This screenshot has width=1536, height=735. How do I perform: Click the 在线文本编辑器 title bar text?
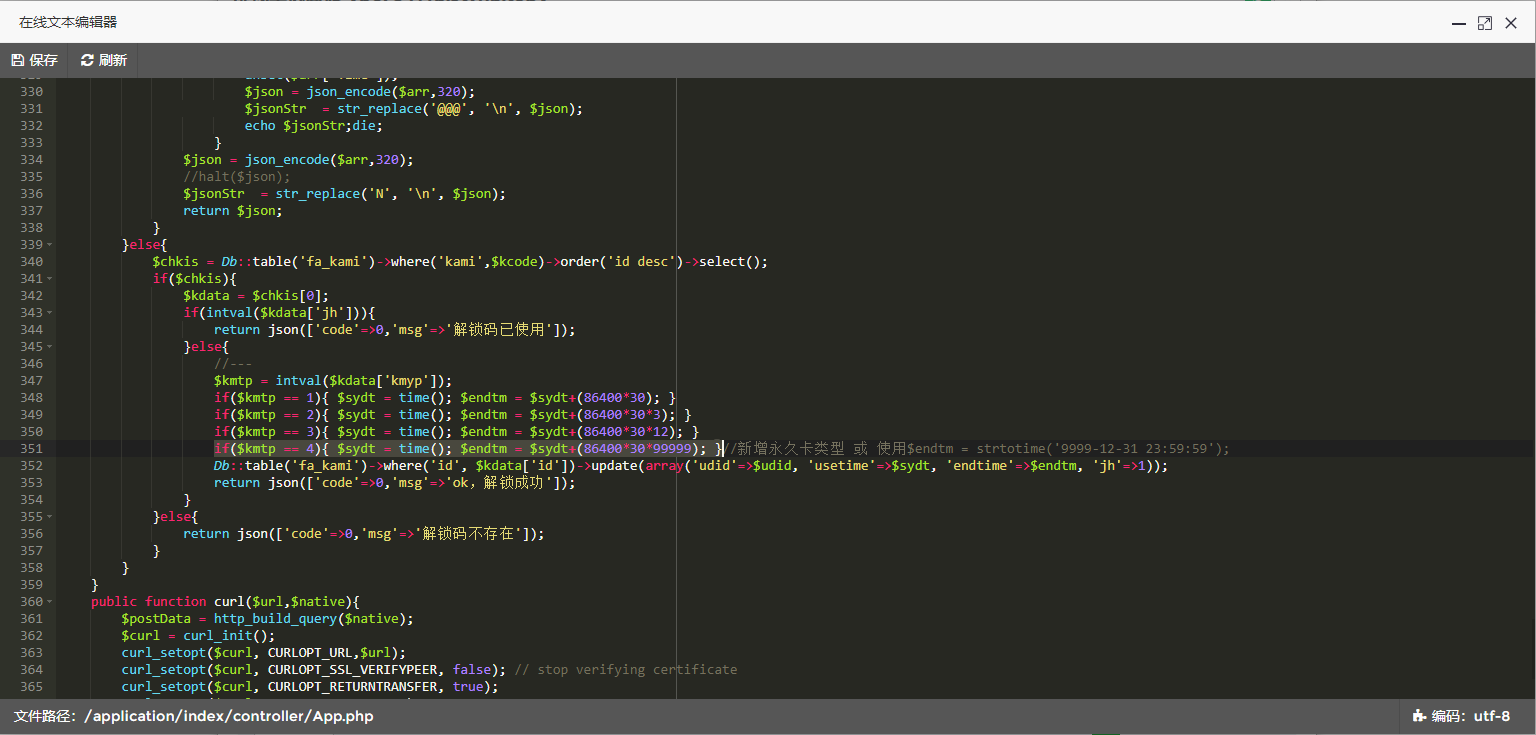click(68, 22)
